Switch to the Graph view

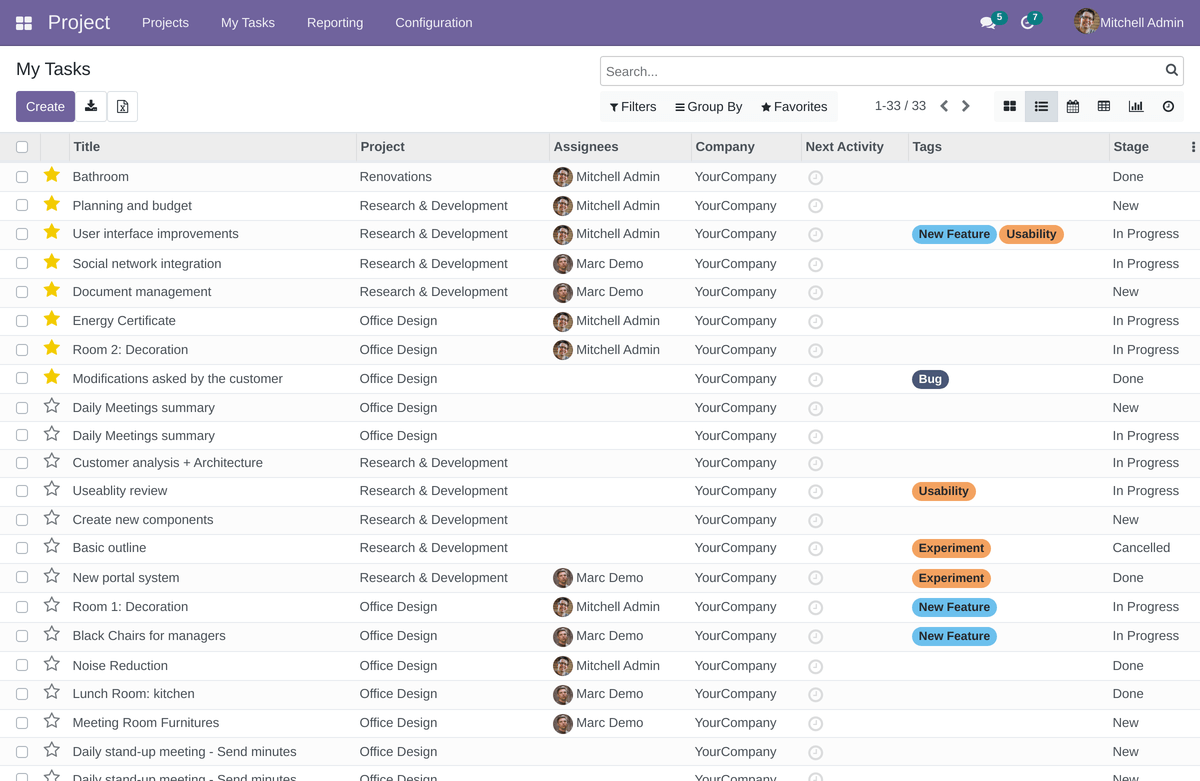click(x=1136, y=106)
